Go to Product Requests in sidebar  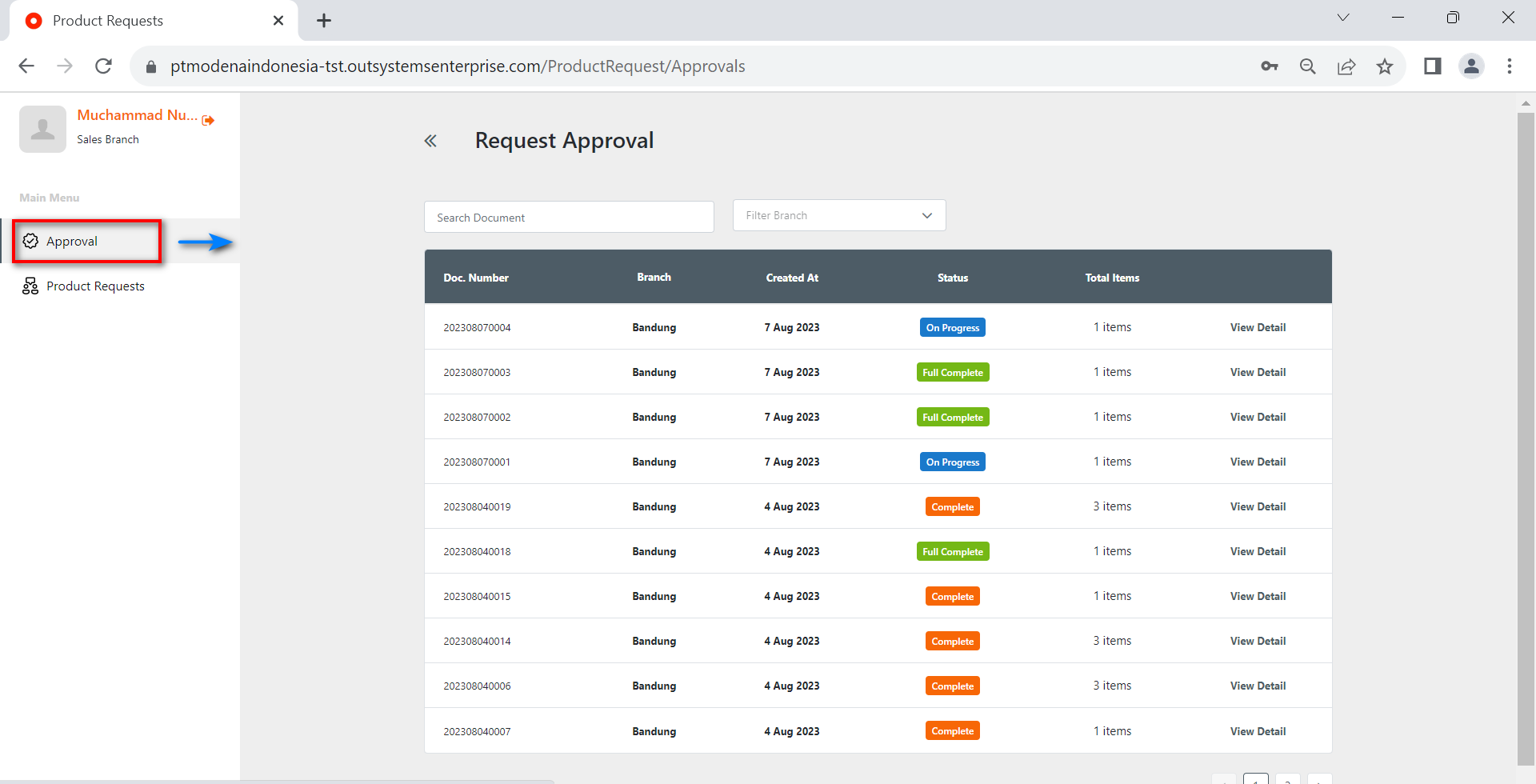[95, 286]
